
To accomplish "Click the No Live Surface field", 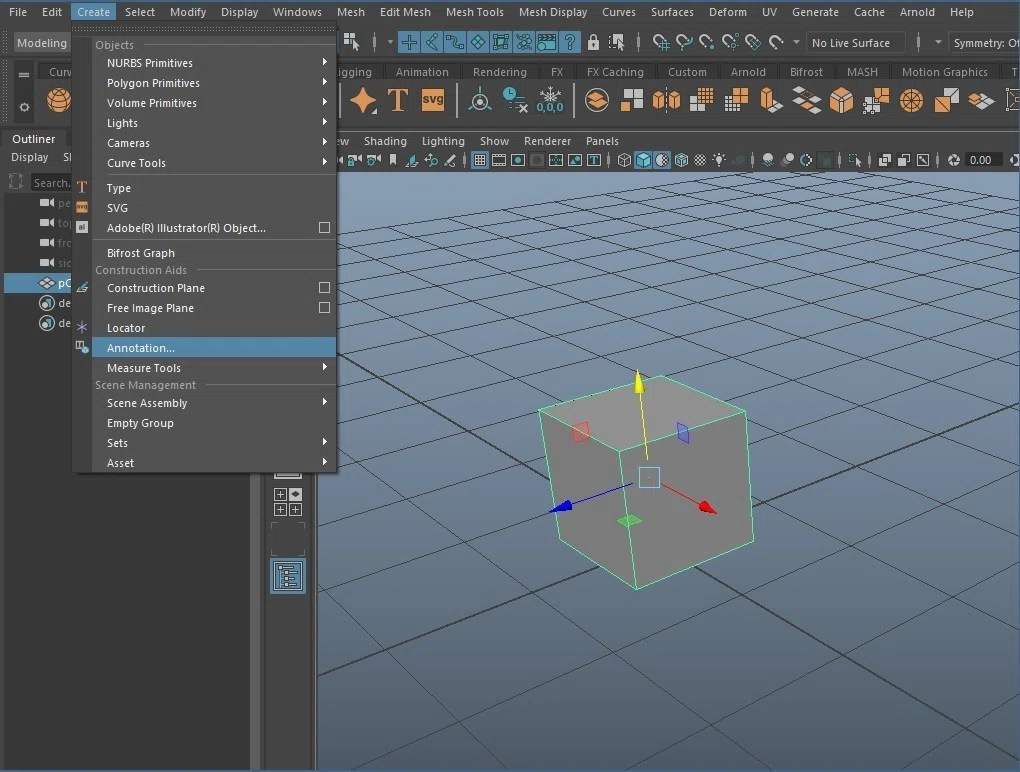I will 855,43.
